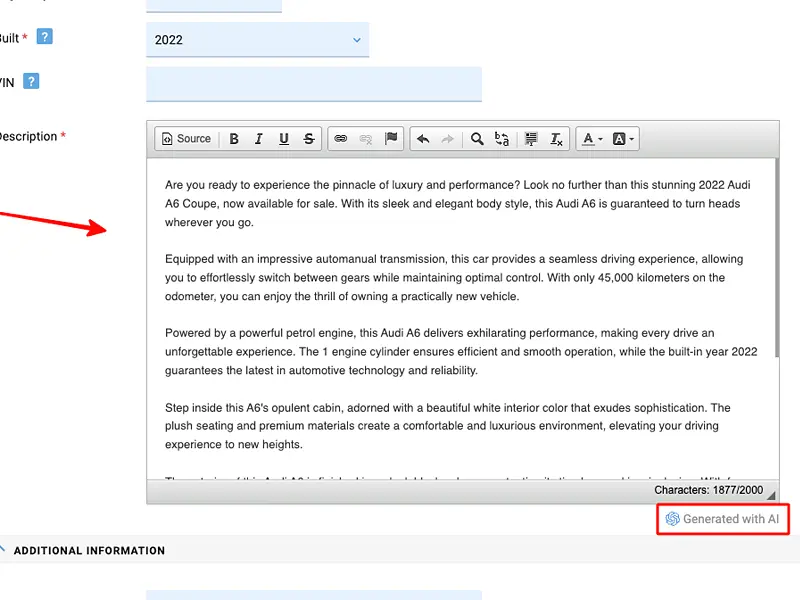Click the Source button in editor toolbar
Image resolution: width=800 pixels, height=600 pixels.
coord(186,139)
